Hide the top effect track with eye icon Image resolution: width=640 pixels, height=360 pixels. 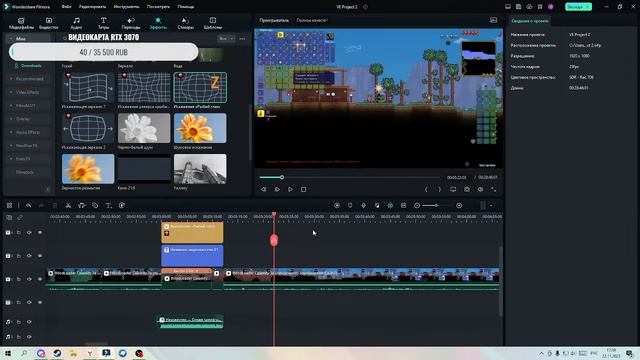(40, 232)
